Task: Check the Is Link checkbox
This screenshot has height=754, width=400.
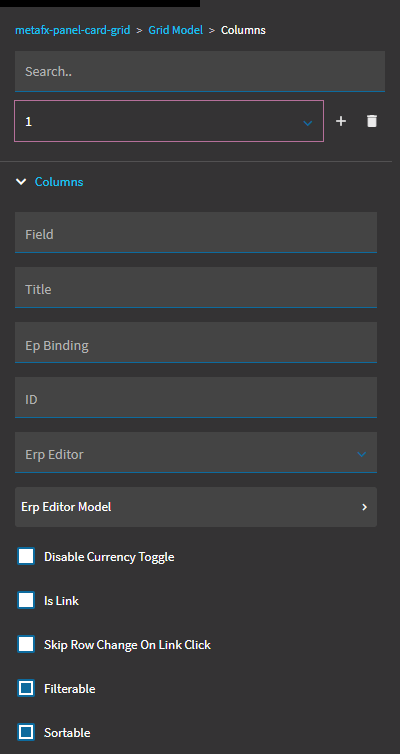Action: 26,601
